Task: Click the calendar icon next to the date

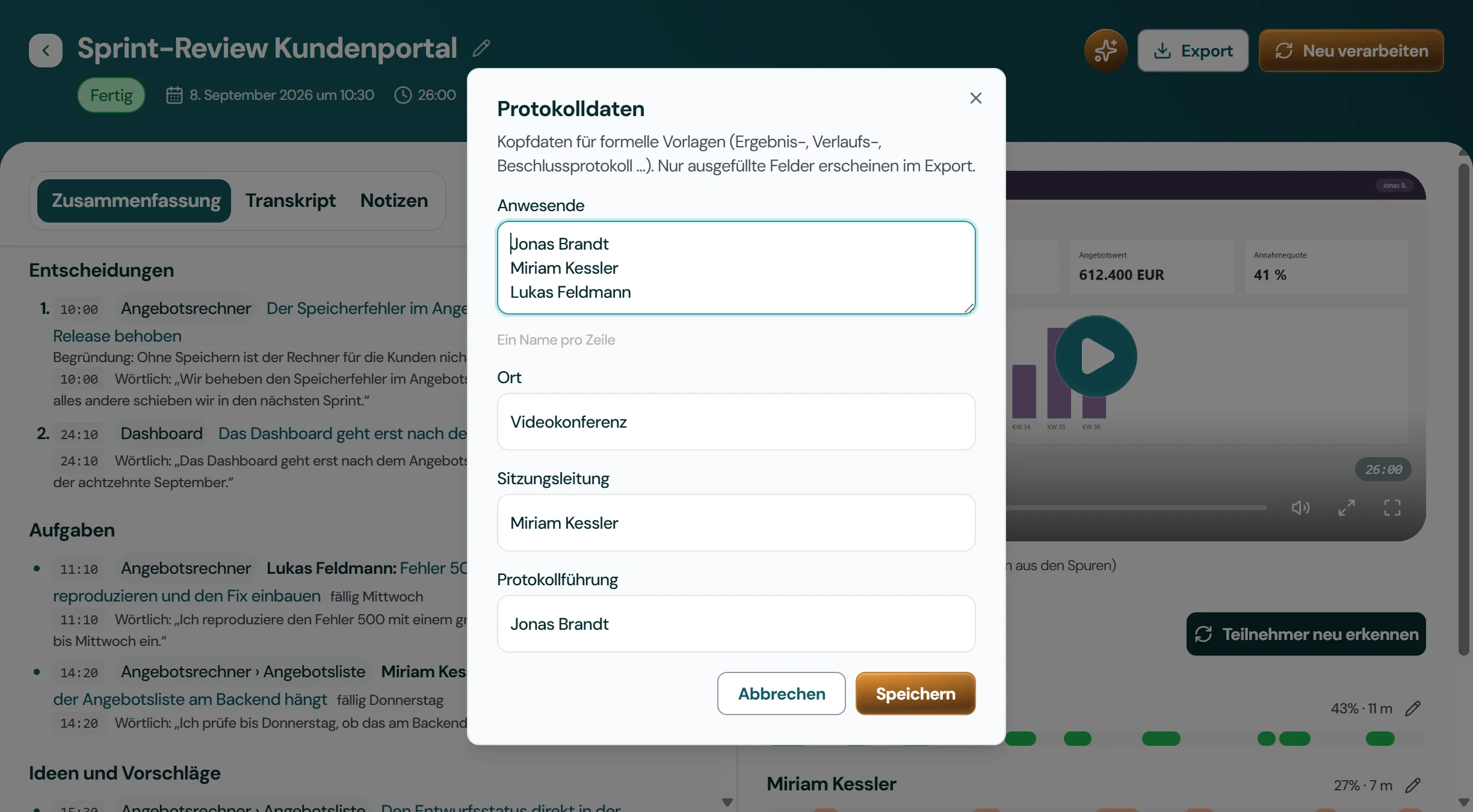Action: click(174, 95)
